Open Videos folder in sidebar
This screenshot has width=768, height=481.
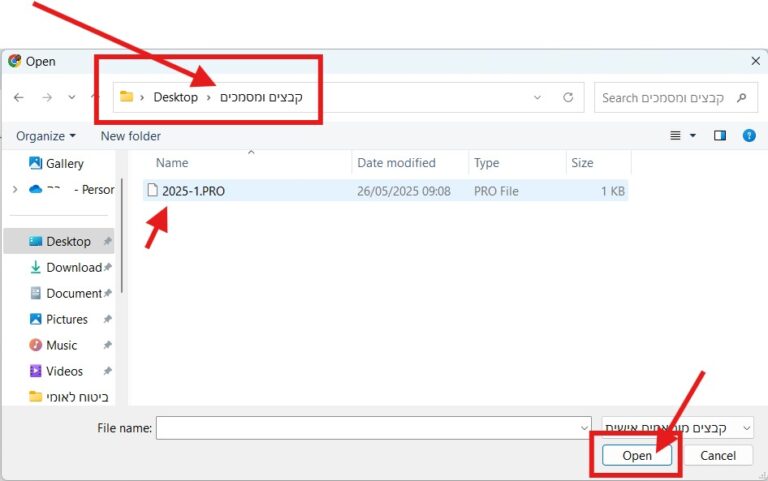[x=64, y=371]
